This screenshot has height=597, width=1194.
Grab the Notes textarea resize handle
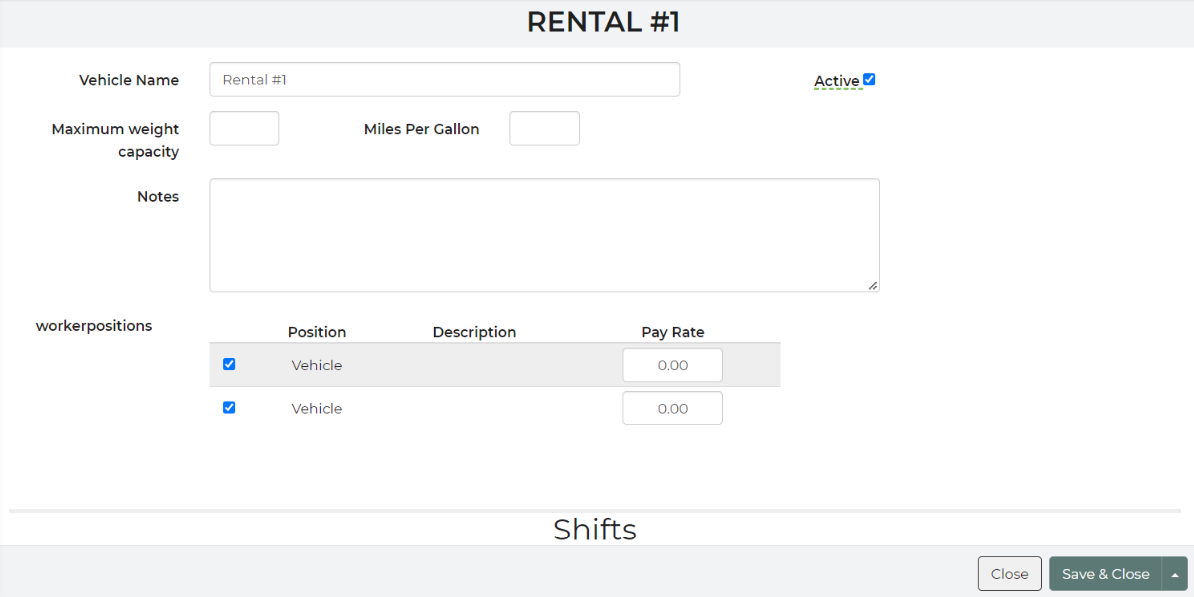(873, 286)
